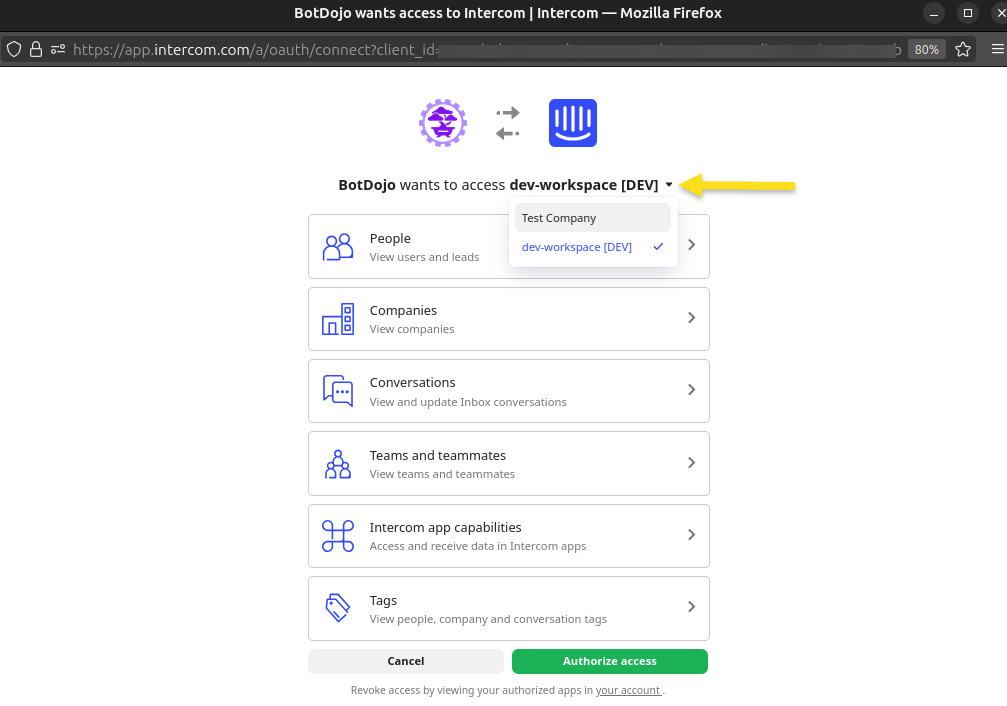The height and width of the screenshot is (706, 1007).
Task: Click the BotDojo bonsai gear logo
Action: 442,123
